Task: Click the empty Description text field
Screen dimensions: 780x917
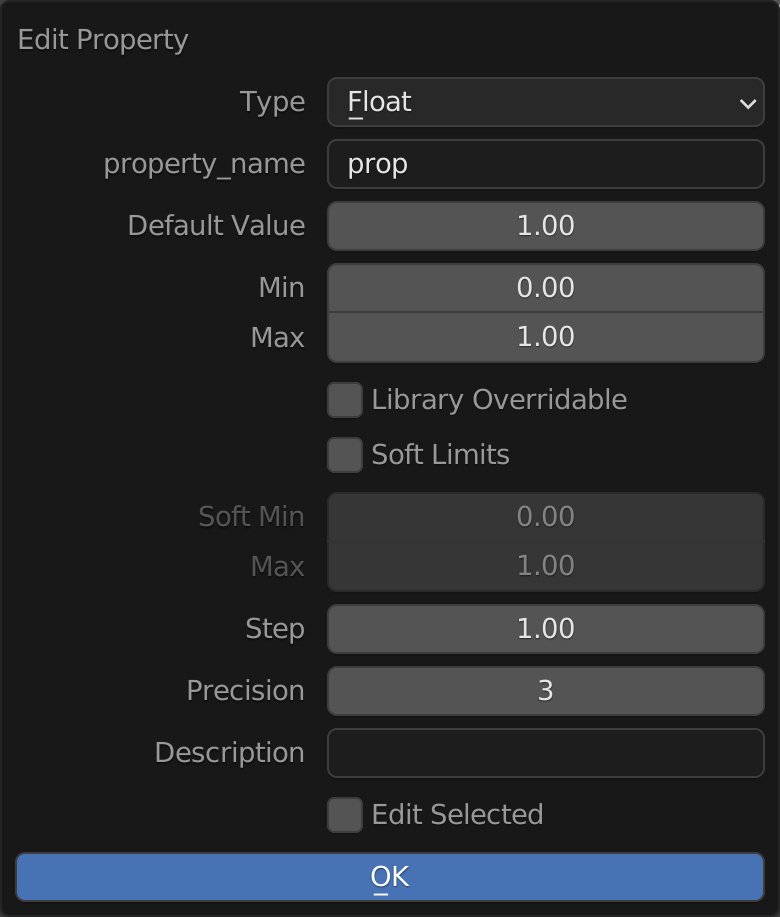Action: point(546,753)
